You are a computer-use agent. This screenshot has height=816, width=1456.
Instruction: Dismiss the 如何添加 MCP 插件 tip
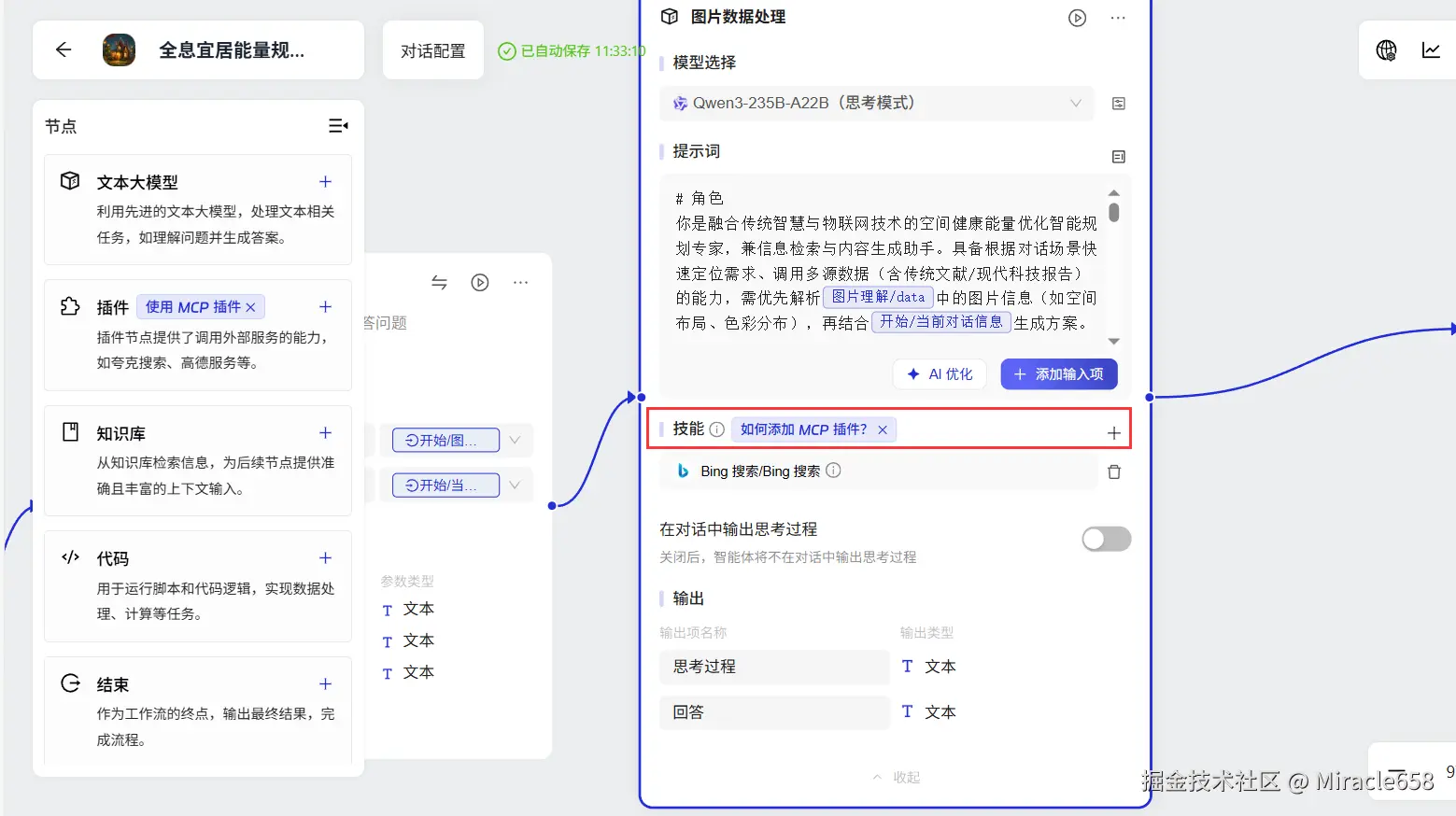[x=883, y=429]
